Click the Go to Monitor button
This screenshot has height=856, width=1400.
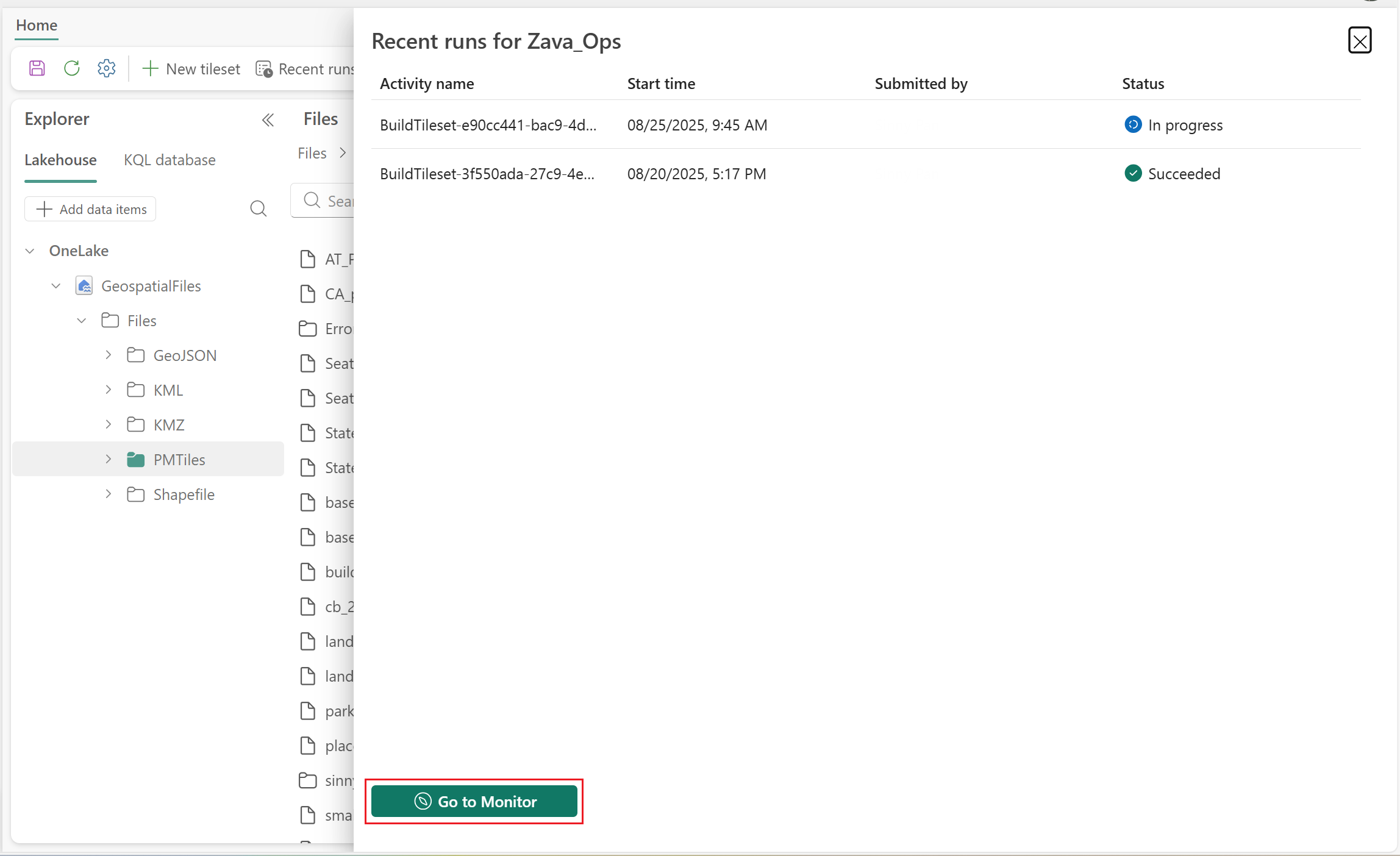(x=474, y=801)
